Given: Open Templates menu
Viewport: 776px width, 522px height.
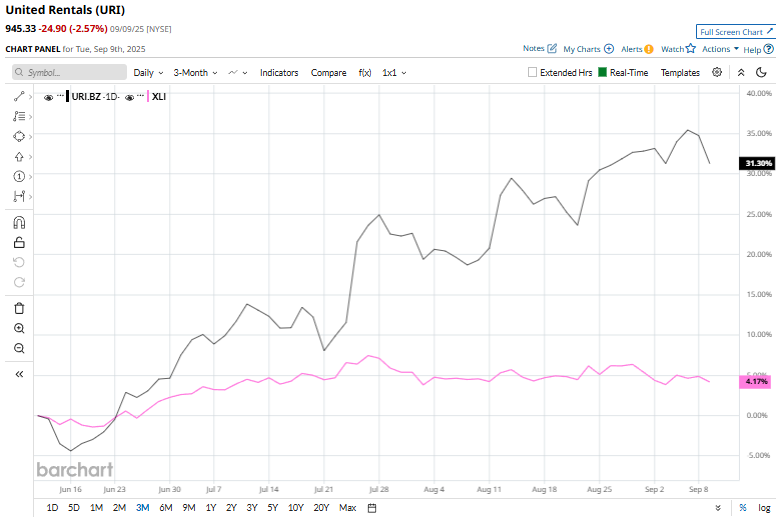Looking at the screenshot, I should coord(680,73).
